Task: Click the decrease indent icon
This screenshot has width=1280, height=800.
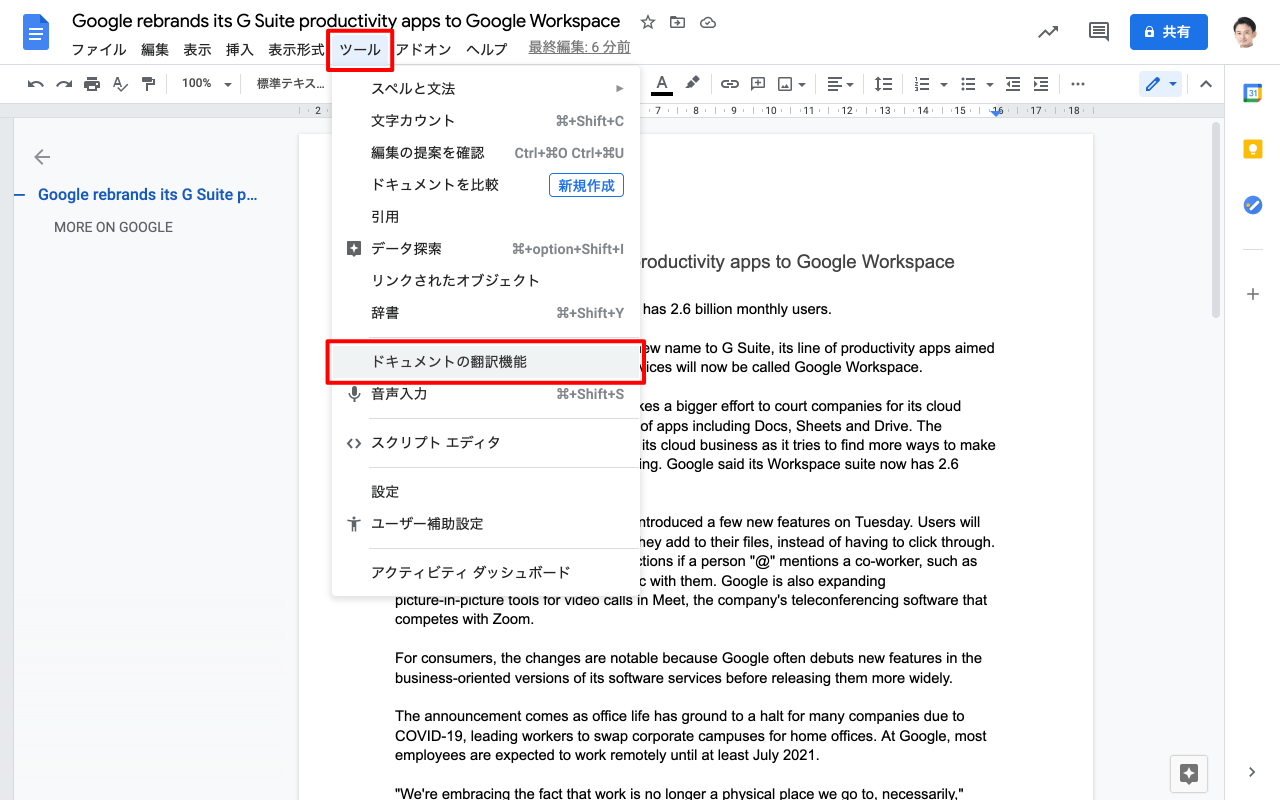Action: (1013, 84)
